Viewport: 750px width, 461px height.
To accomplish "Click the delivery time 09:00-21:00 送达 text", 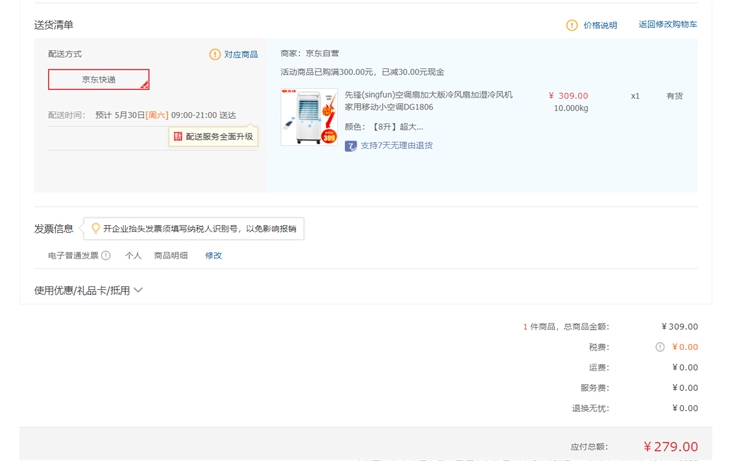I will (x=203, y=115).
